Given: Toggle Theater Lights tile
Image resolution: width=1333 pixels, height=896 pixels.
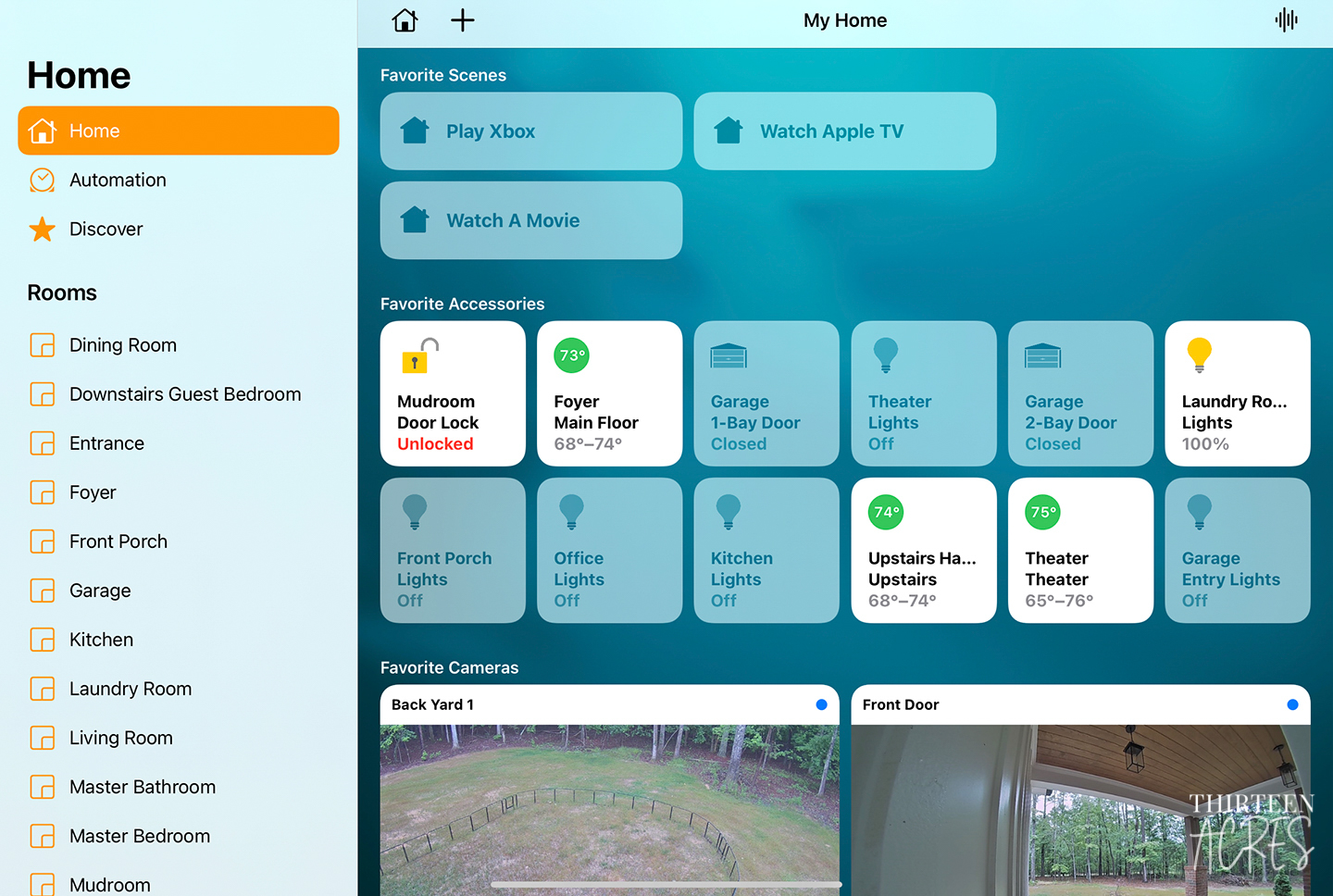Looking at the screenshot, I should point(924,393).
